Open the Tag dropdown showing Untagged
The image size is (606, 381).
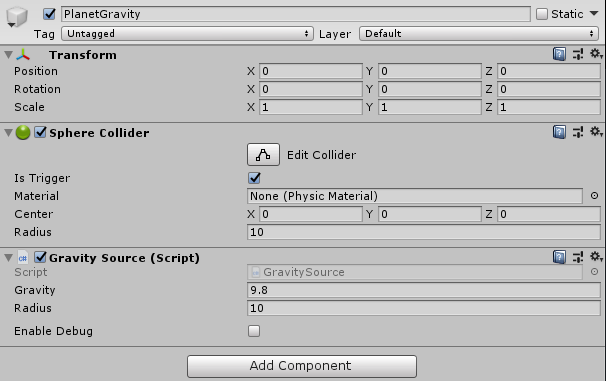click(x=187, y=34)
